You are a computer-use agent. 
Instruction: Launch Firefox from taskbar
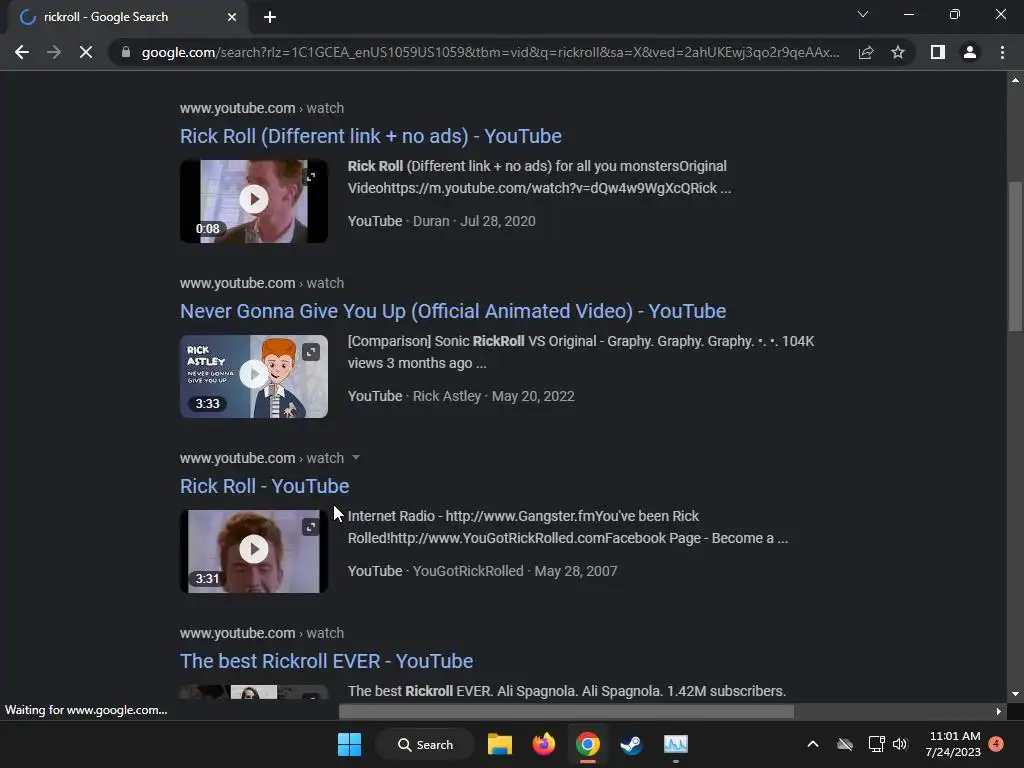[x=543, y=744]
